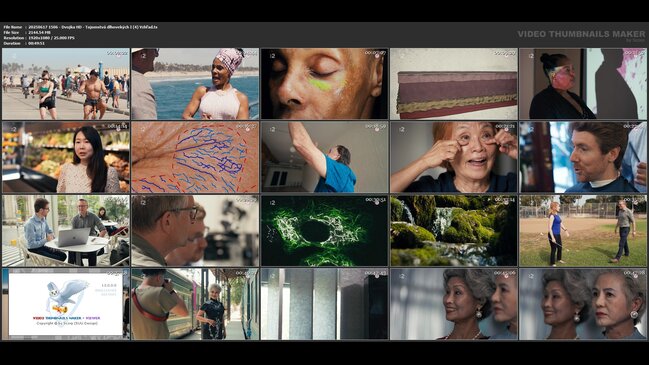
Task: Open thumbnail of older woman touching her eyes
Action: [x=454, y=157]
